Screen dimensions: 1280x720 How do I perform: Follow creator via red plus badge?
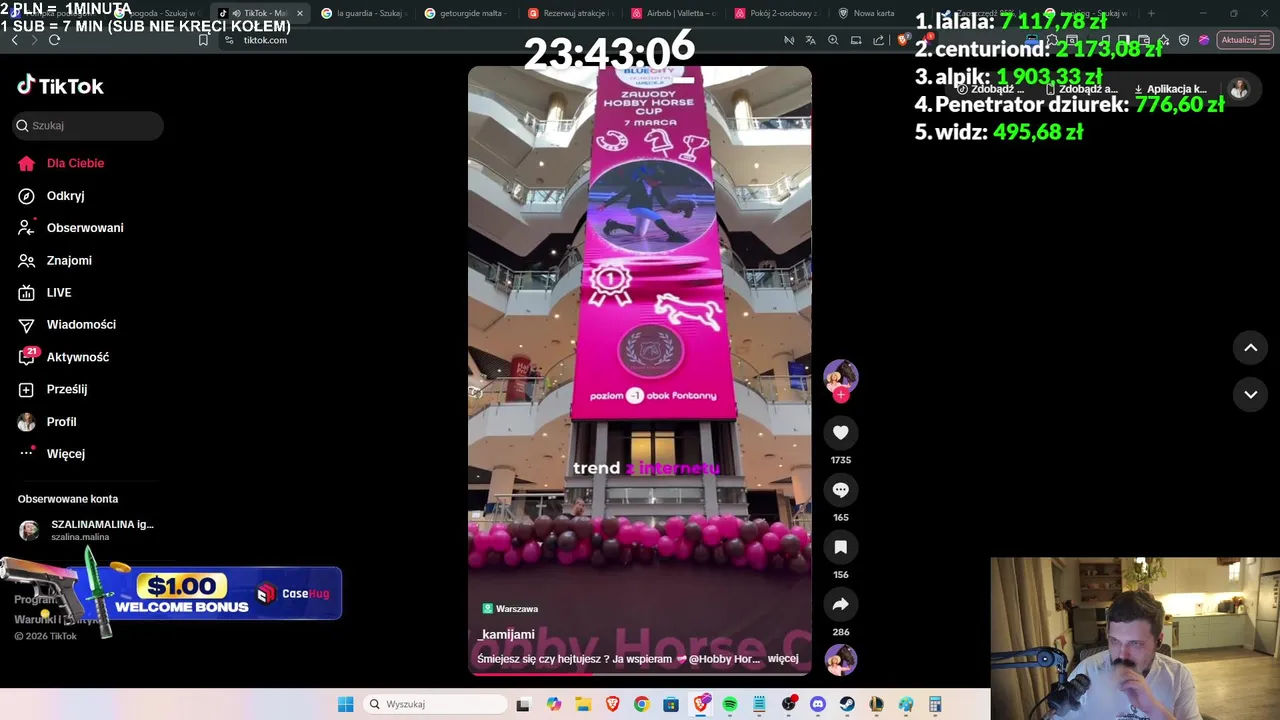[840, 395]
